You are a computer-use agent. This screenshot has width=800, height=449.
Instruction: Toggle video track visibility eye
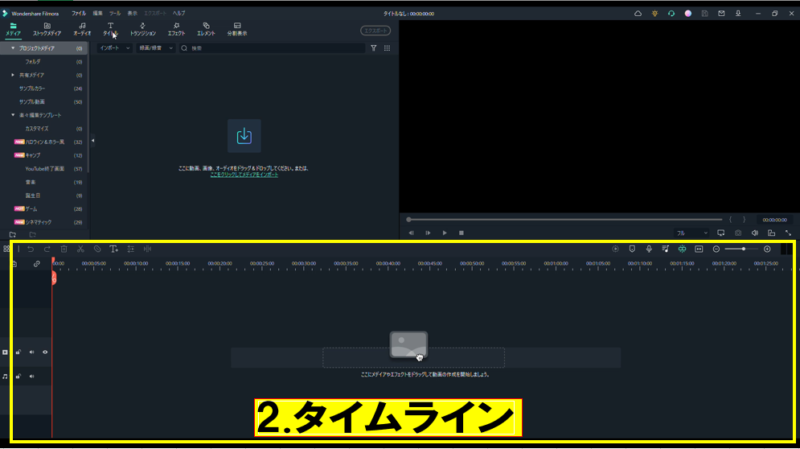[45, 352]
